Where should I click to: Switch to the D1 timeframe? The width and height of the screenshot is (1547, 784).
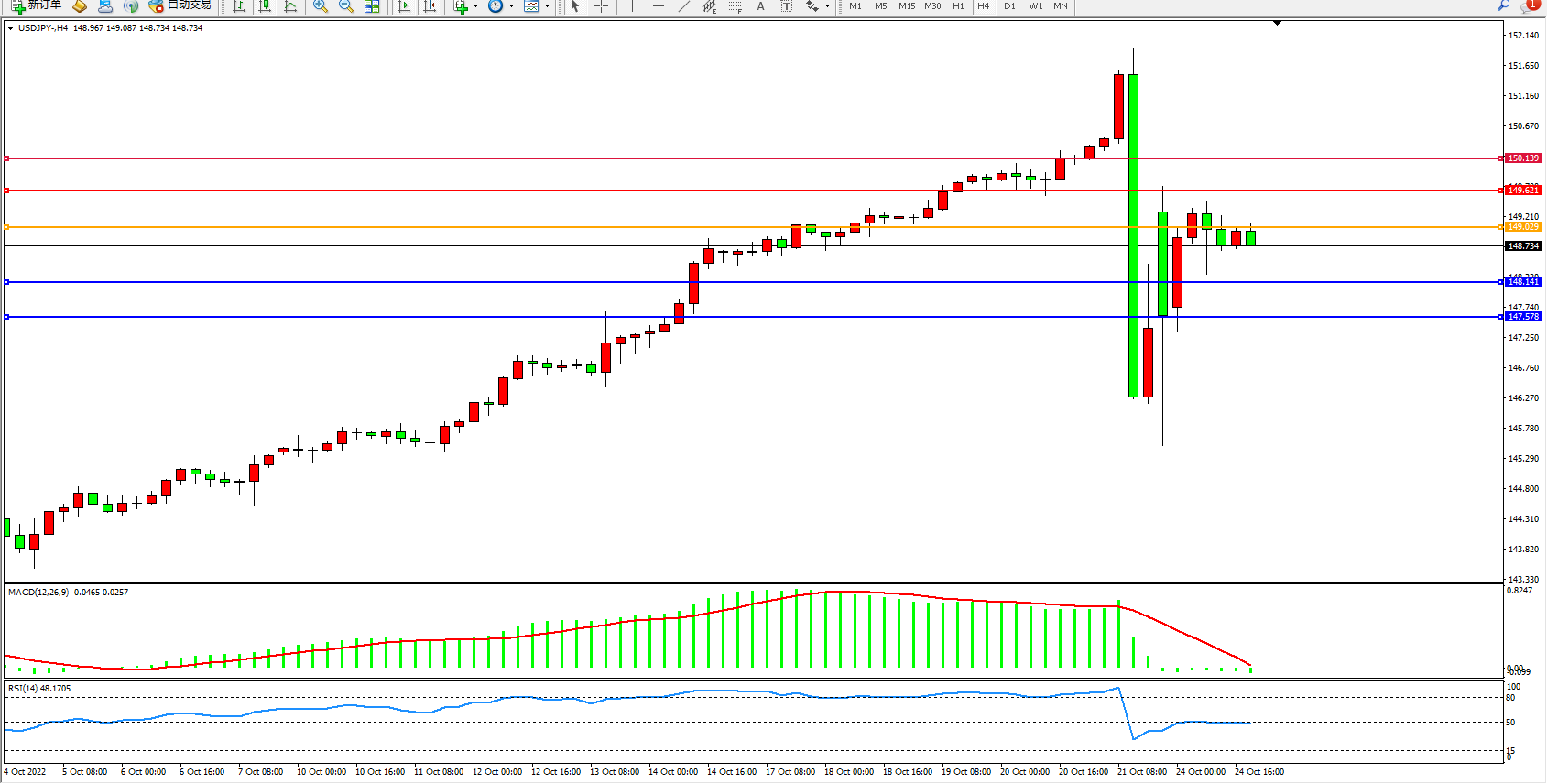click(x=1009, y=6)
